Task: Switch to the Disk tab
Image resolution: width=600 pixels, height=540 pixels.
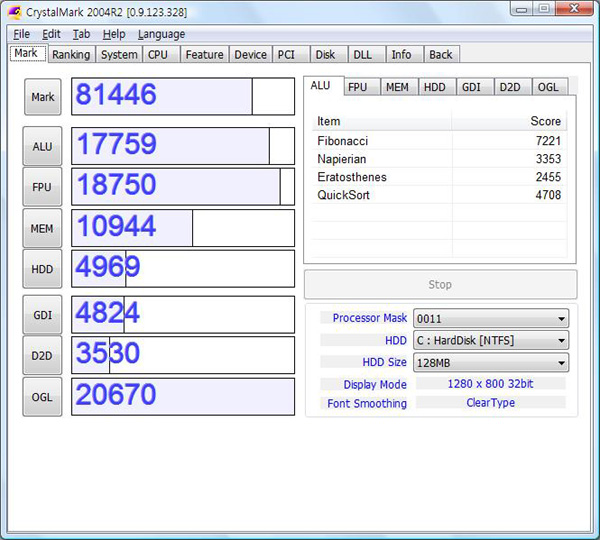Action: pyautogui.click(x=329, y=55)
